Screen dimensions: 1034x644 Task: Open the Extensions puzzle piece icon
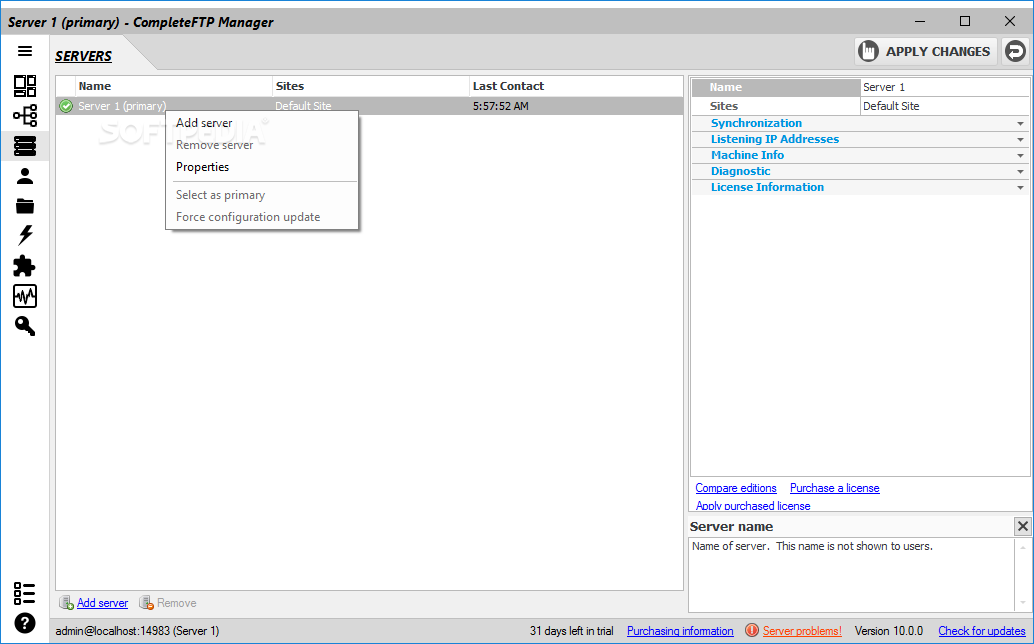25,266
